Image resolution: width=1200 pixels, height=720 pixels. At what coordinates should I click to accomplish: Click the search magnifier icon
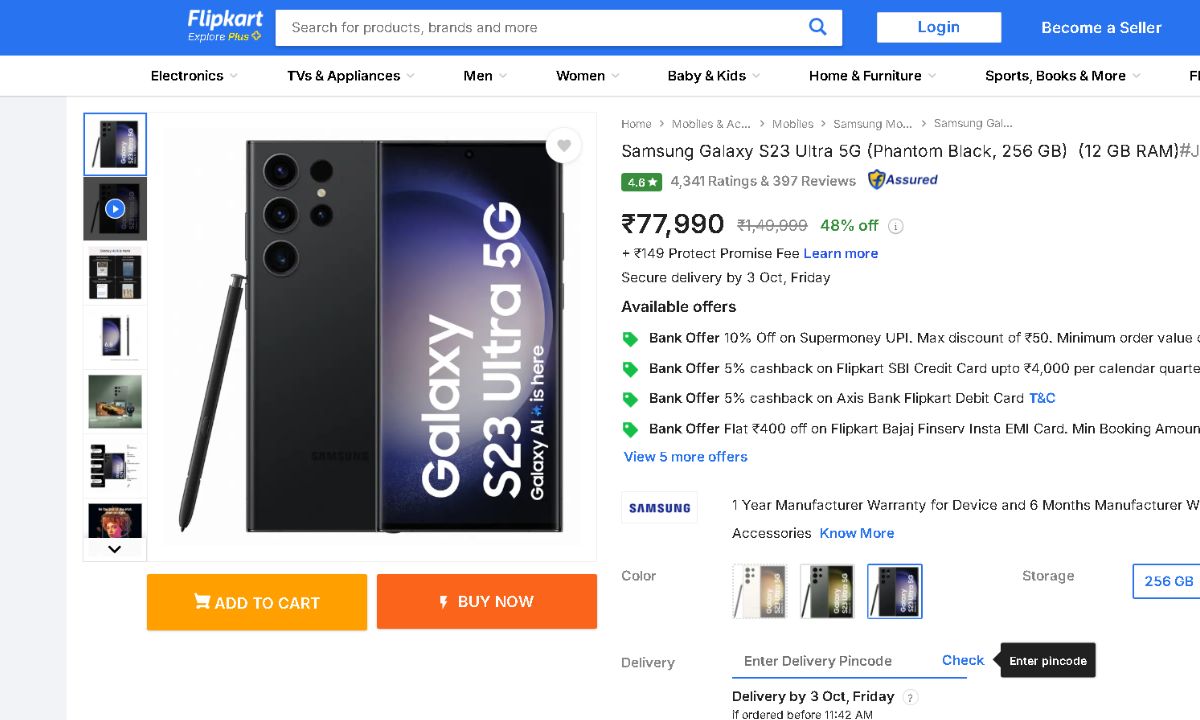point(817,27)
